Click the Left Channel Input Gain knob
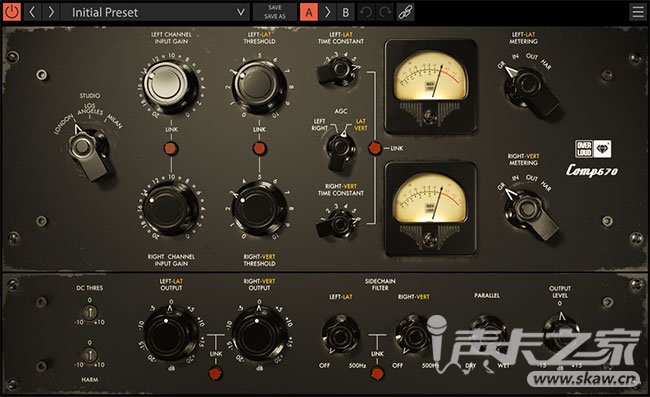The height and width of the screenshot is (397, 650). point(171,87)
